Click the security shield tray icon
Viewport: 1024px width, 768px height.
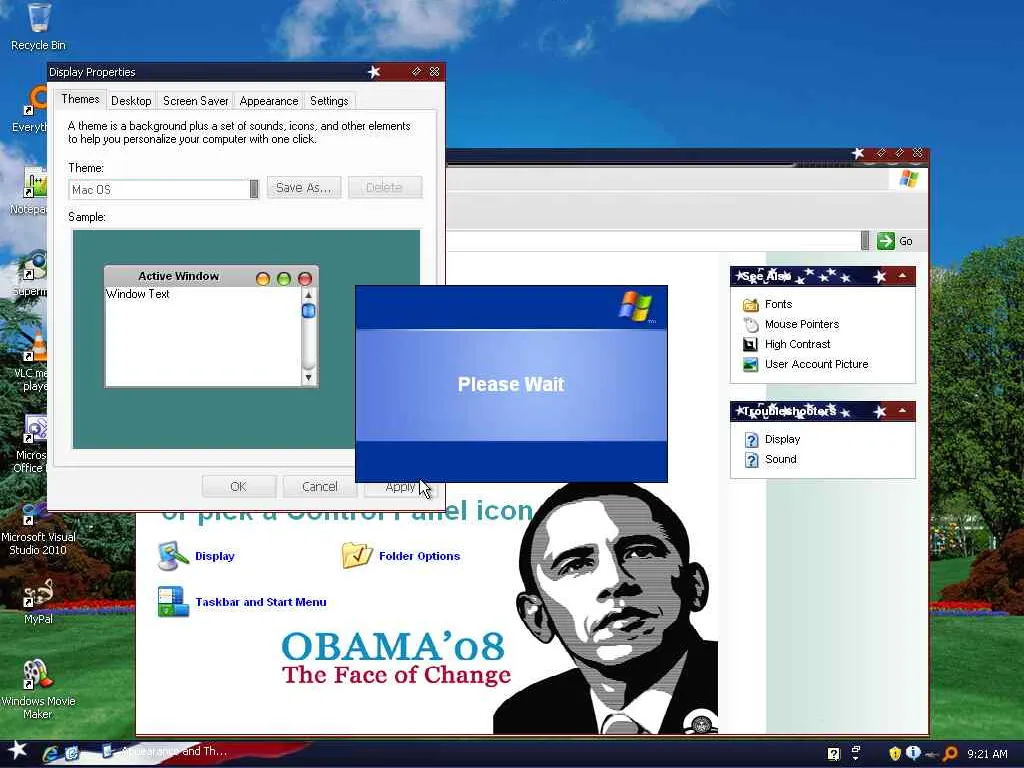pos(895,754)
